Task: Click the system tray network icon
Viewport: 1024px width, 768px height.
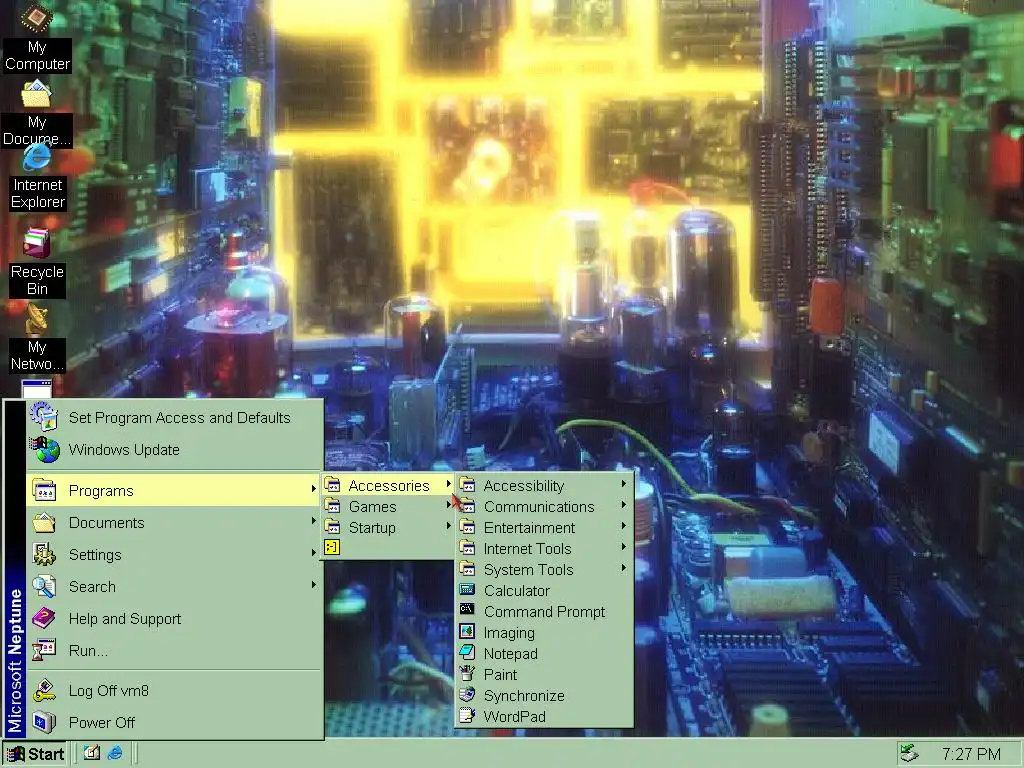Action: click(x=910, y=753)
